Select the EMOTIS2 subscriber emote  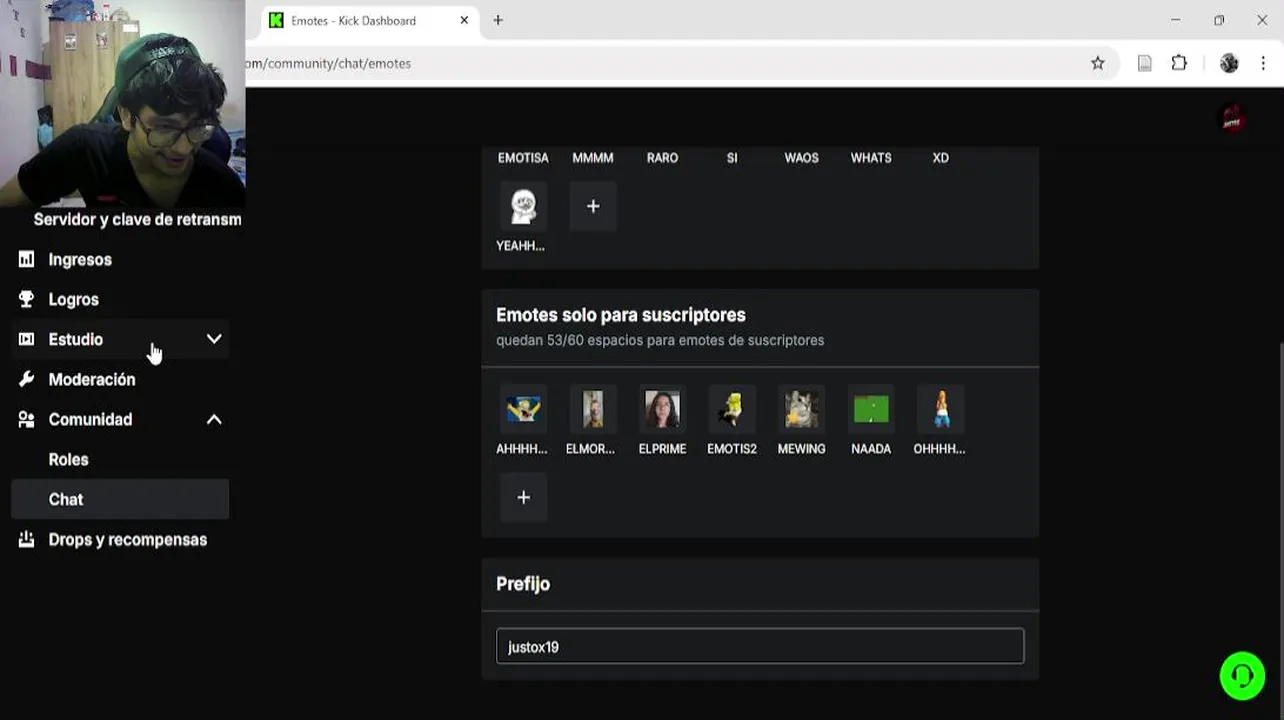(732, 409)
